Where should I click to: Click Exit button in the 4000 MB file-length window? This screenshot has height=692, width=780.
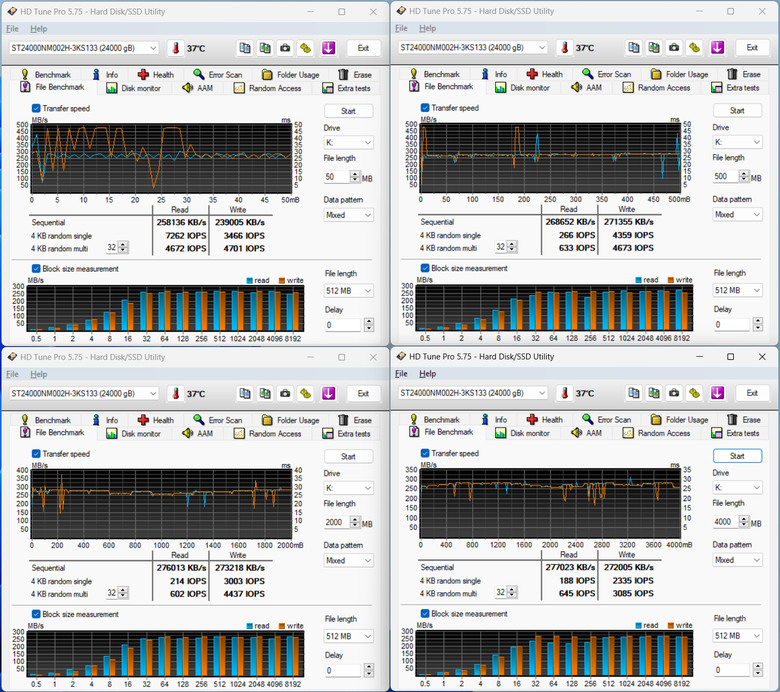click(x=752, y=393)
